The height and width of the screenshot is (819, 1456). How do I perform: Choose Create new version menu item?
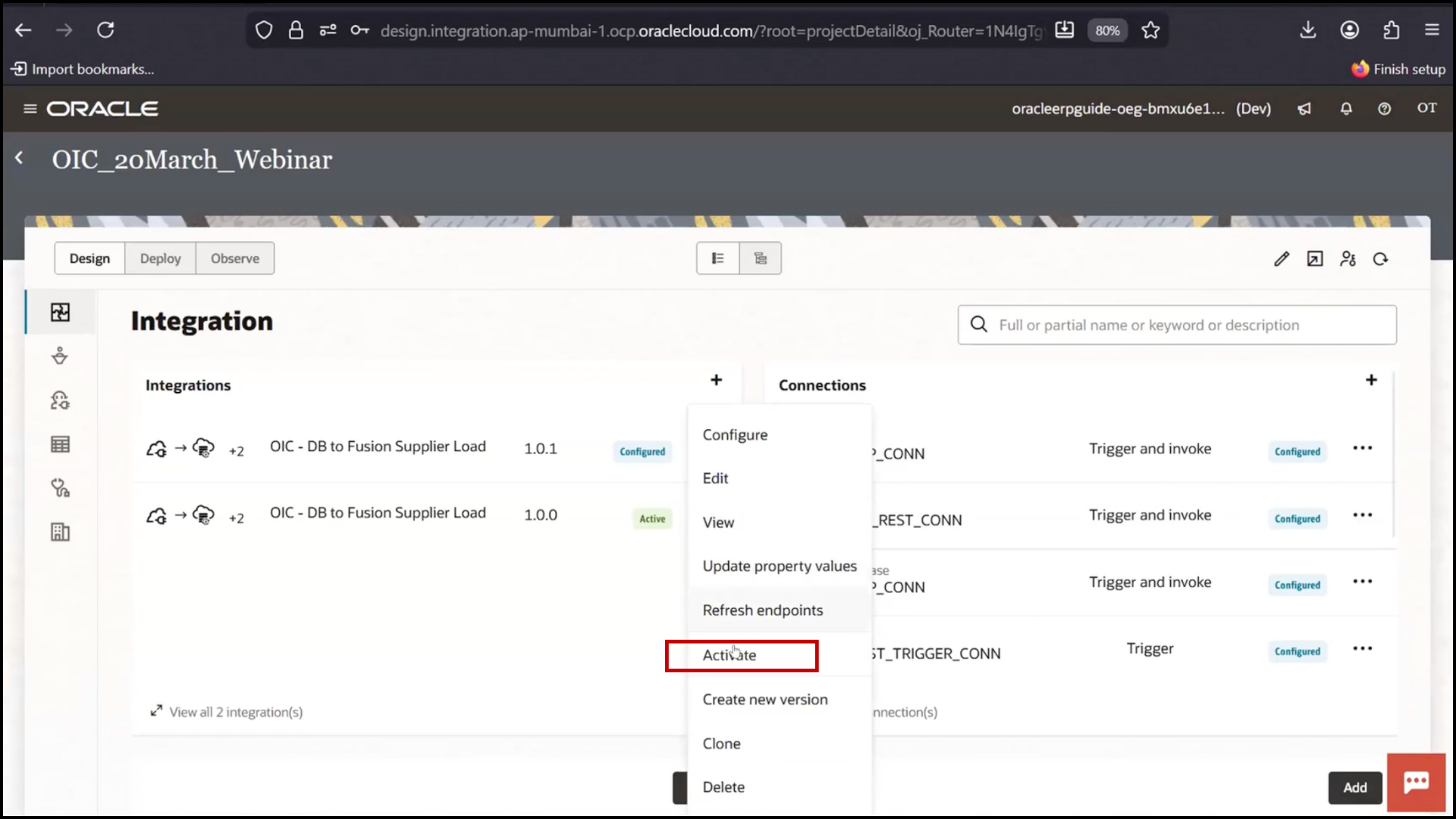pos(780,699)
